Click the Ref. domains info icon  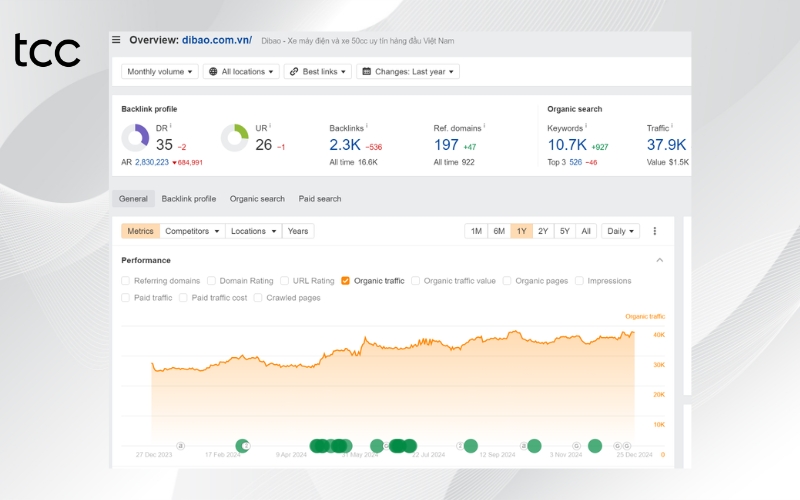484,126
